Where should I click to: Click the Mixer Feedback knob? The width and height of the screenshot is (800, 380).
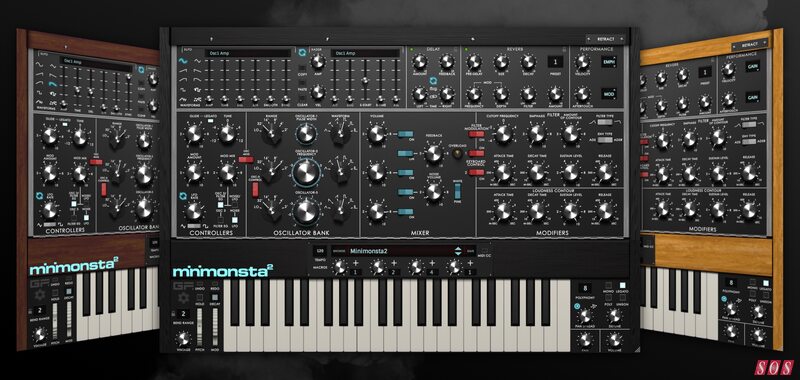click(x=433, y=154)
